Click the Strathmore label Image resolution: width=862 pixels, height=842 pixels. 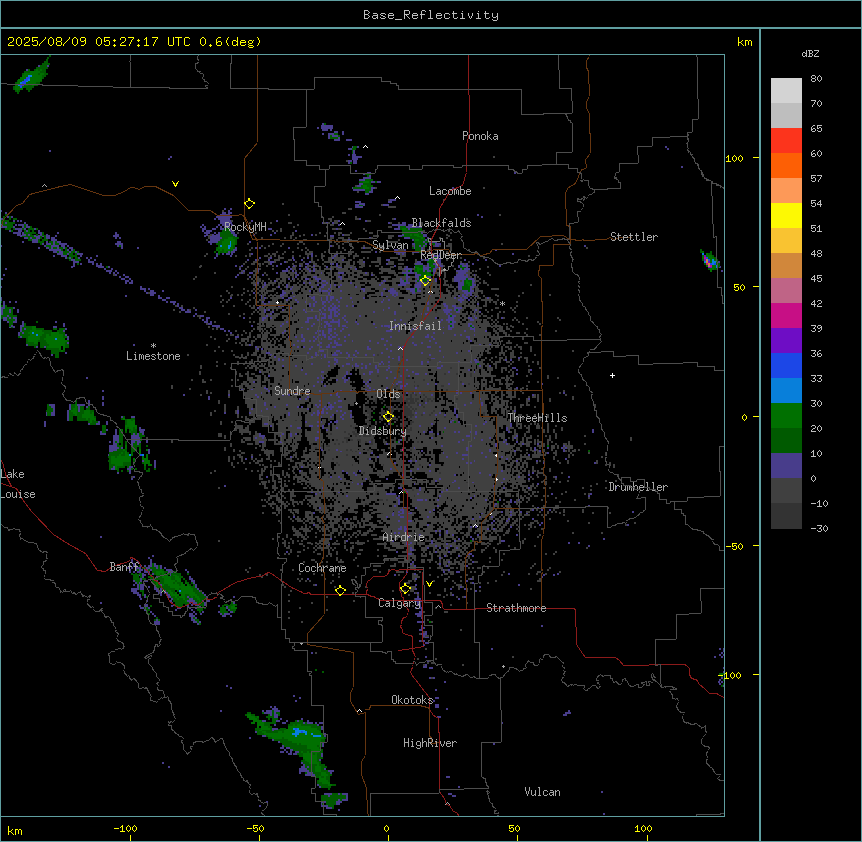click(516, 608)
